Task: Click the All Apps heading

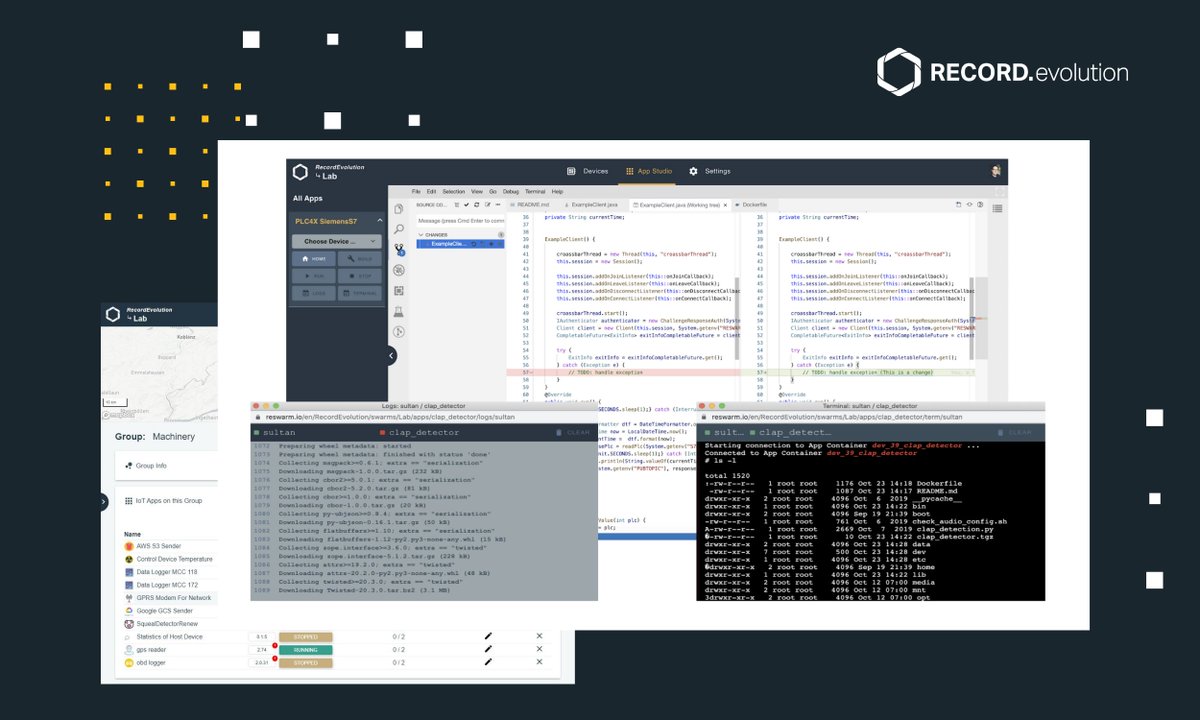Action: pyautogui.click(x=308, y=198)
